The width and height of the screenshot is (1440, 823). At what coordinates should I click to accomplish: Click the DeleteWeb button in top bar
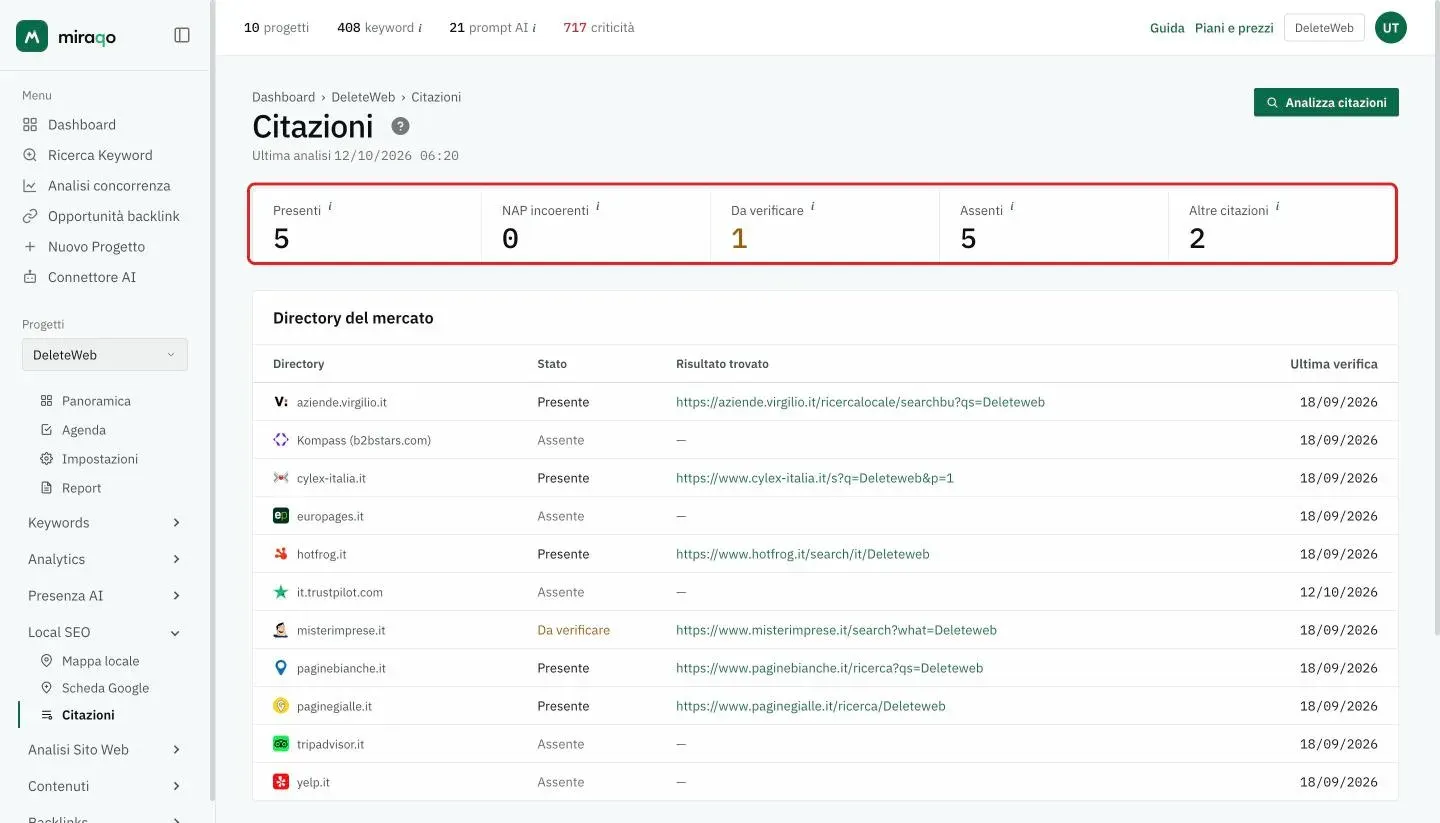click(1324, 28)
